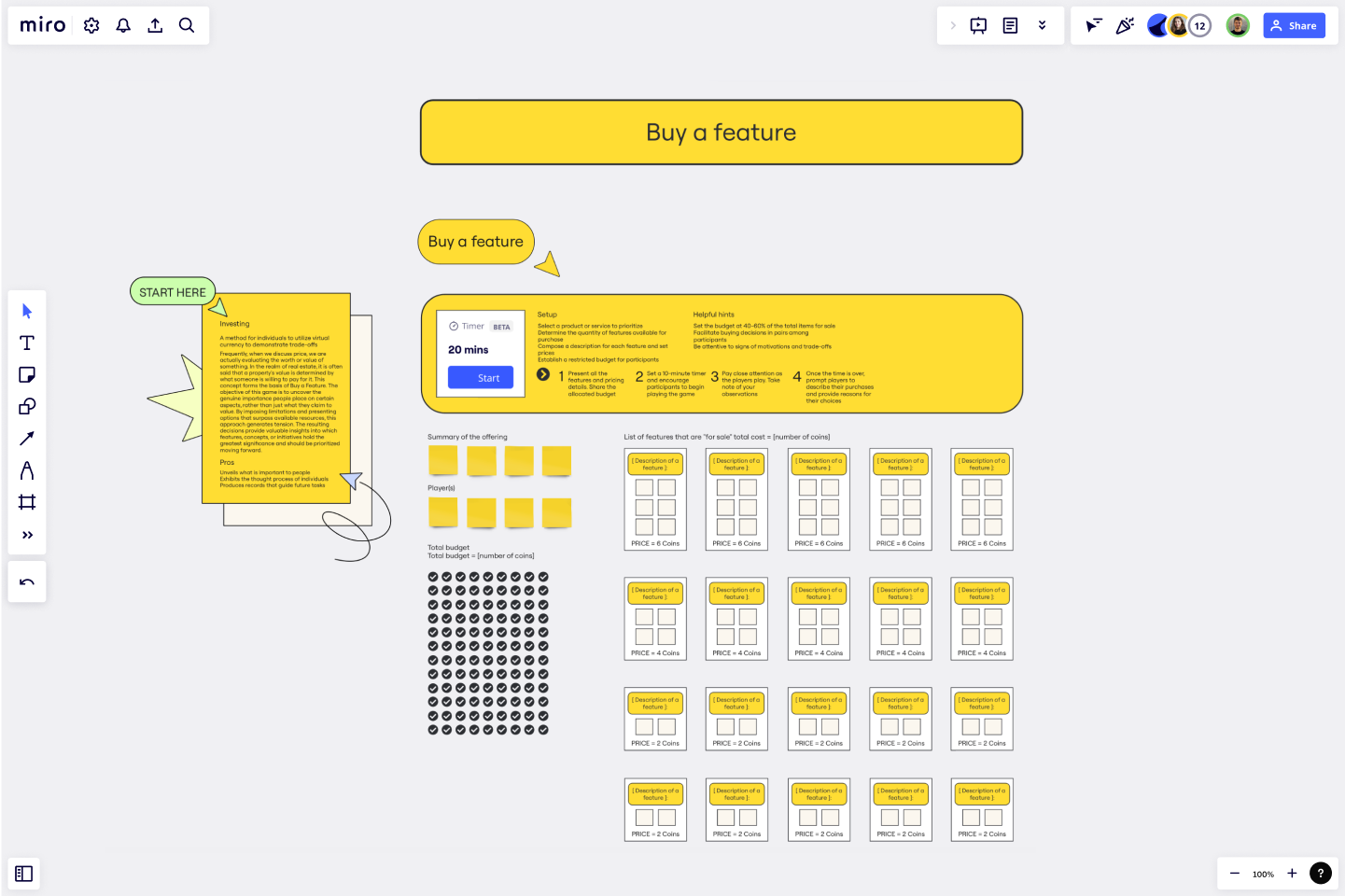
Task: Select the Pen drawing tool
Action: pyautogui.click(x=27, y=469)
